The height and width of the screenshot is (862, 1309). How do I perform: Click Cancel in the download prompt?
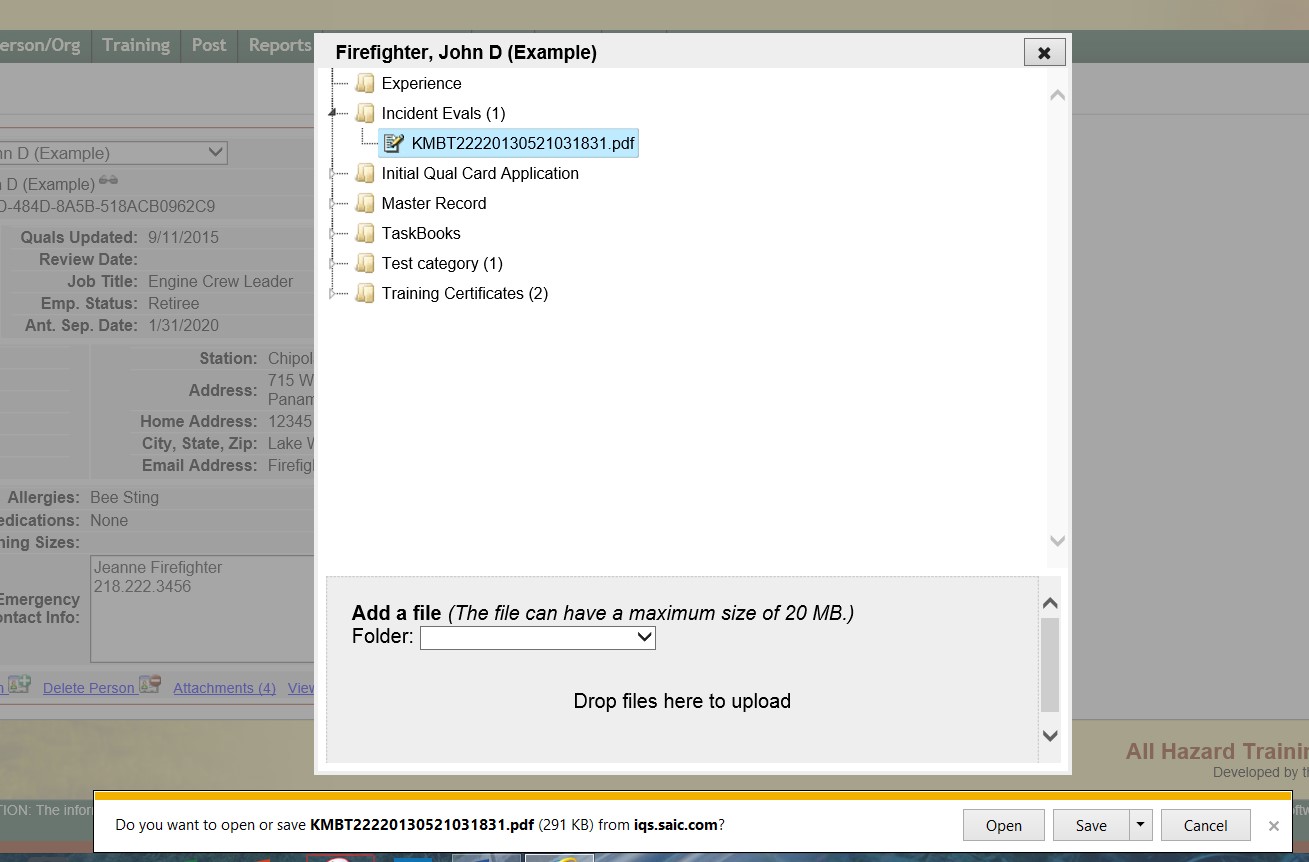click(1205, 825)
